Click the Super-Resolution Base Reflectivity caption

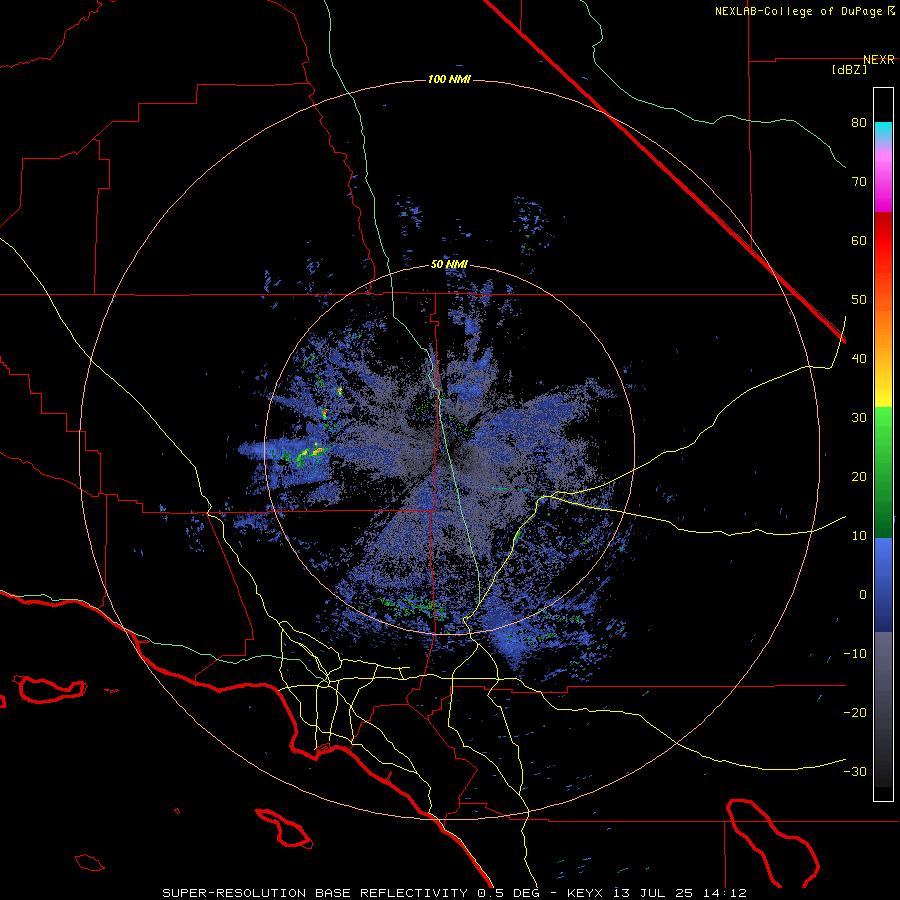click(x=315, y=893)
